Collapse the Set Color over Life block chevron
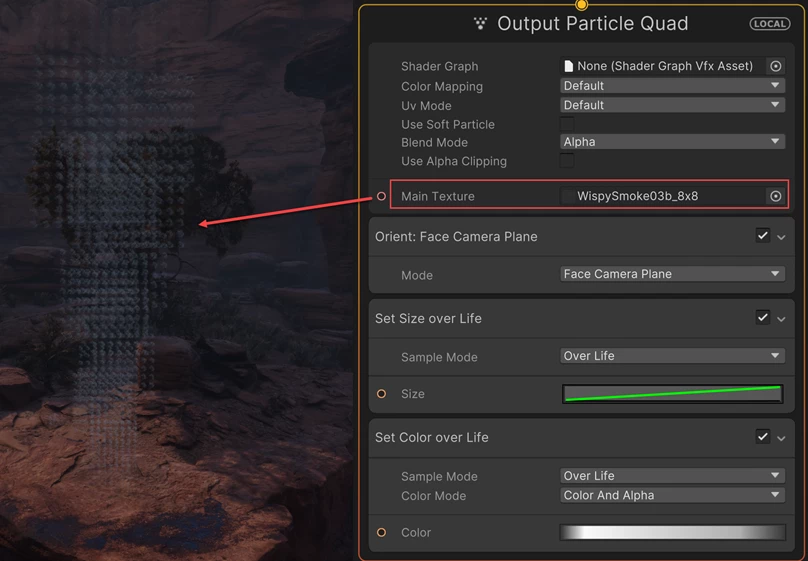 click(781, 438)
